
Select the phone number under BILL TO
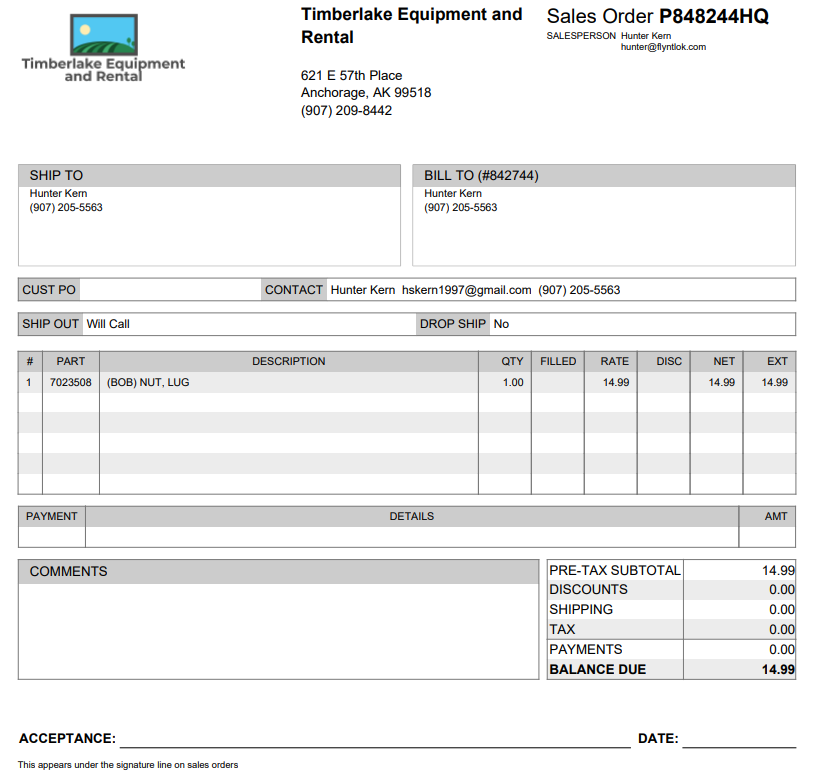click(461, 207)
